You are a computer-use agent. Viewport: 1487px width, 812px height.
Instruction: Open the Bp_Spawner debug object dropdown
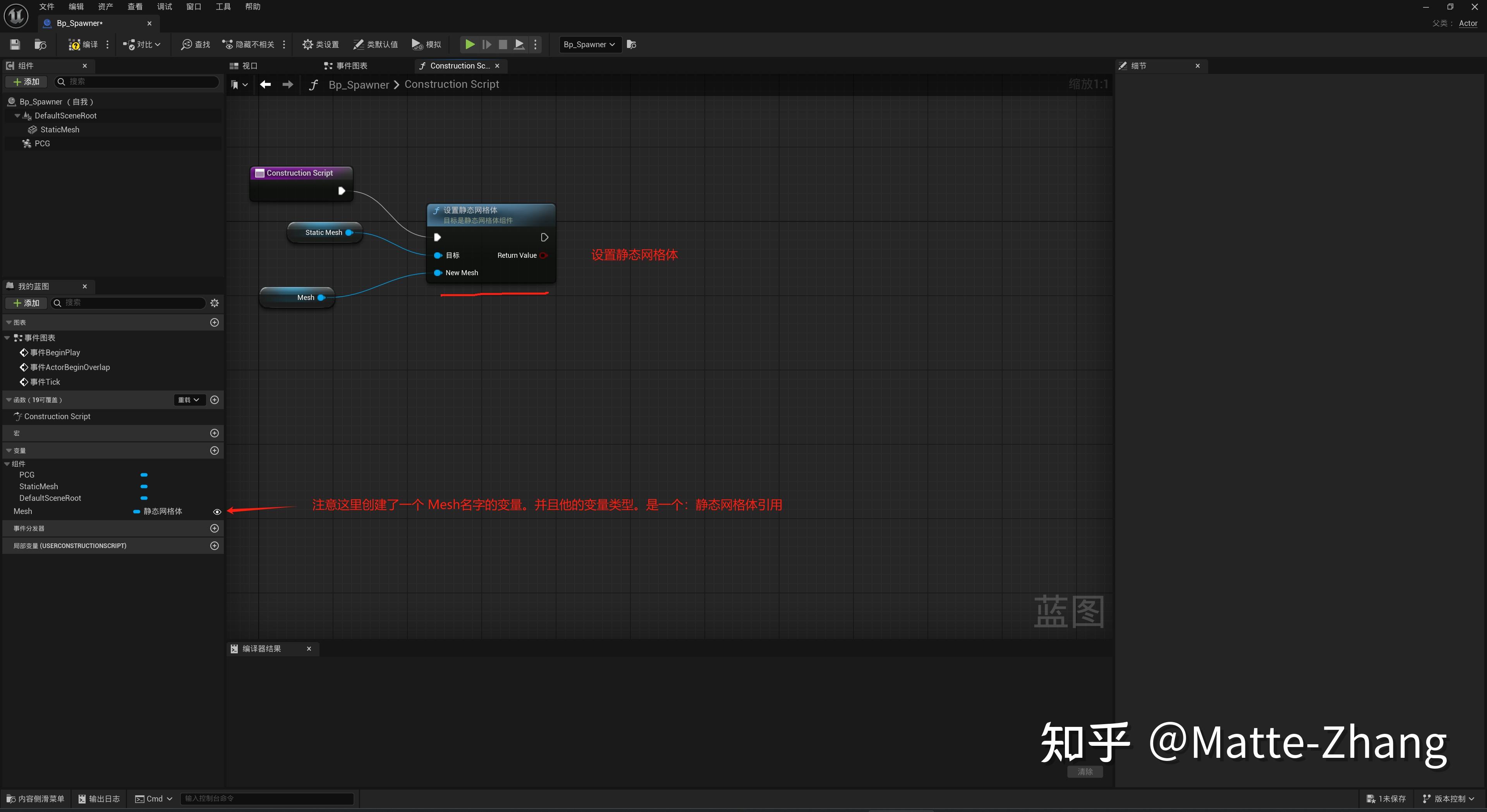589,45
